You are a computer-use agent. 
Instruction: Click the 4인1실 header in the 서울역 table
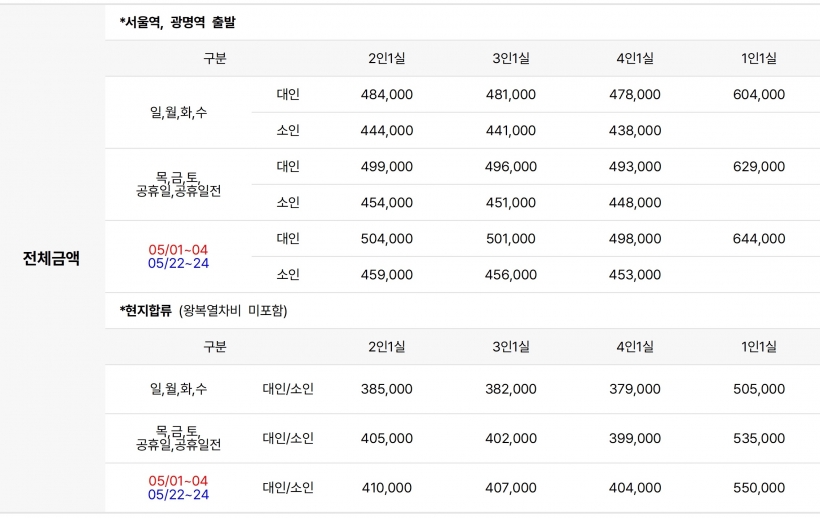[634, 59]
